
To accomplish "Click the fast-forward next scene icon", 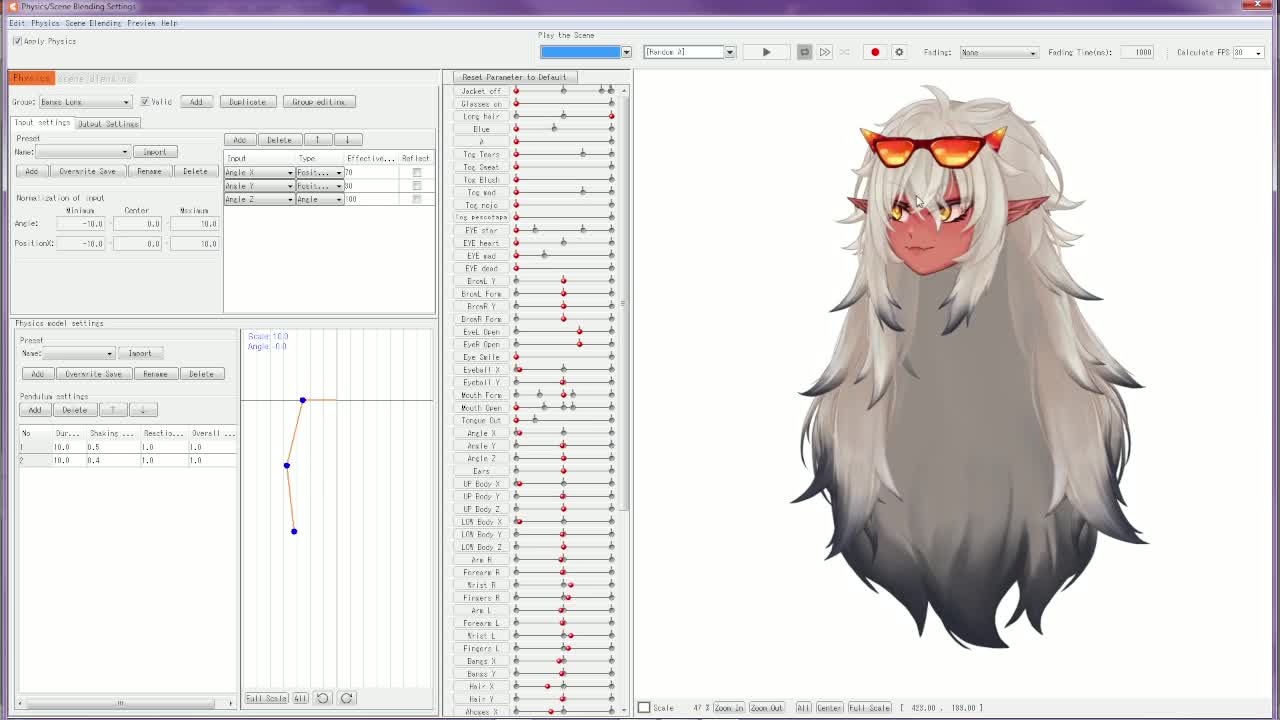I will tap(824, 52).
